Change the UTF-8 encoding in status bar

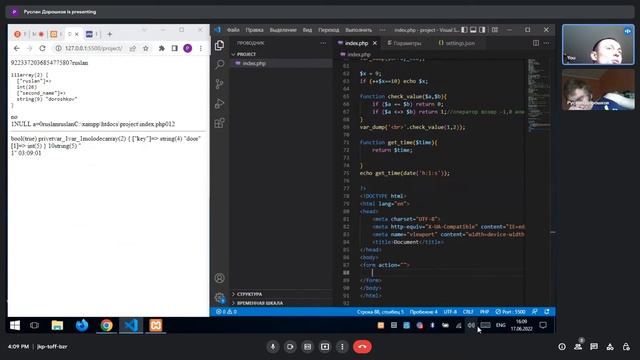coord(450,312)
